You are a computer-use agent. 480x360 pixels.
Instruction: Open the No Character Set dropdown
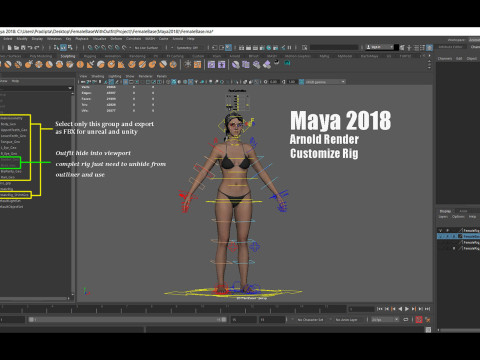click(309, 320)
